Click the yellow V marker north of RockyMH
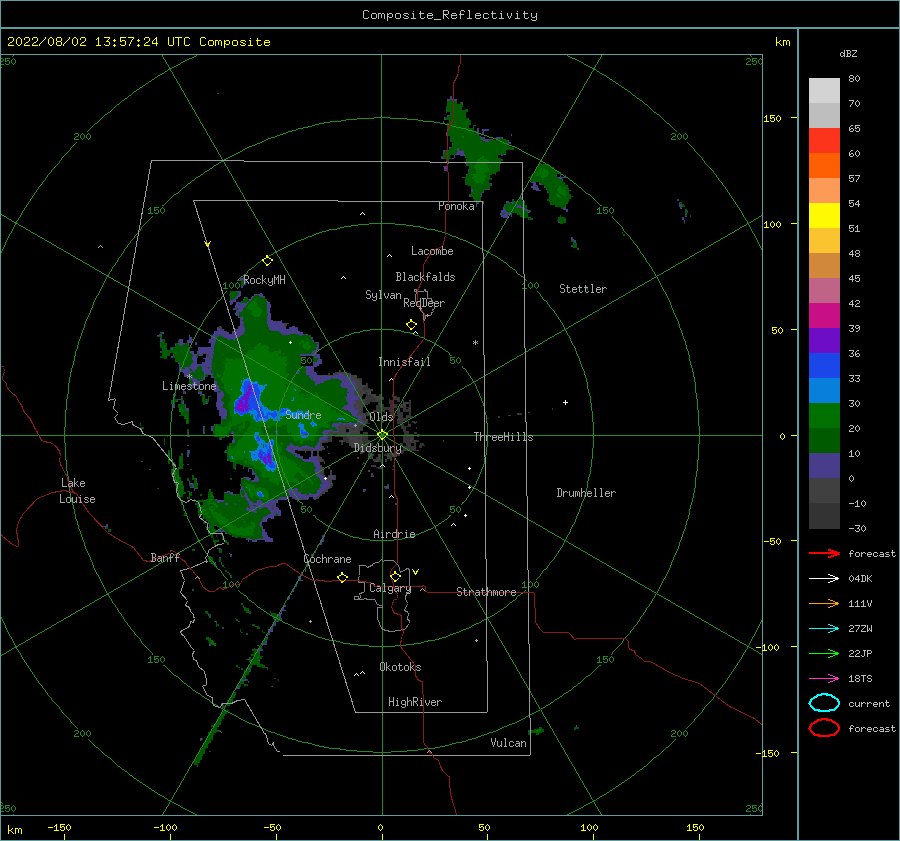The image size is (900, 841). pyautogui.click(x=207, y=244)
